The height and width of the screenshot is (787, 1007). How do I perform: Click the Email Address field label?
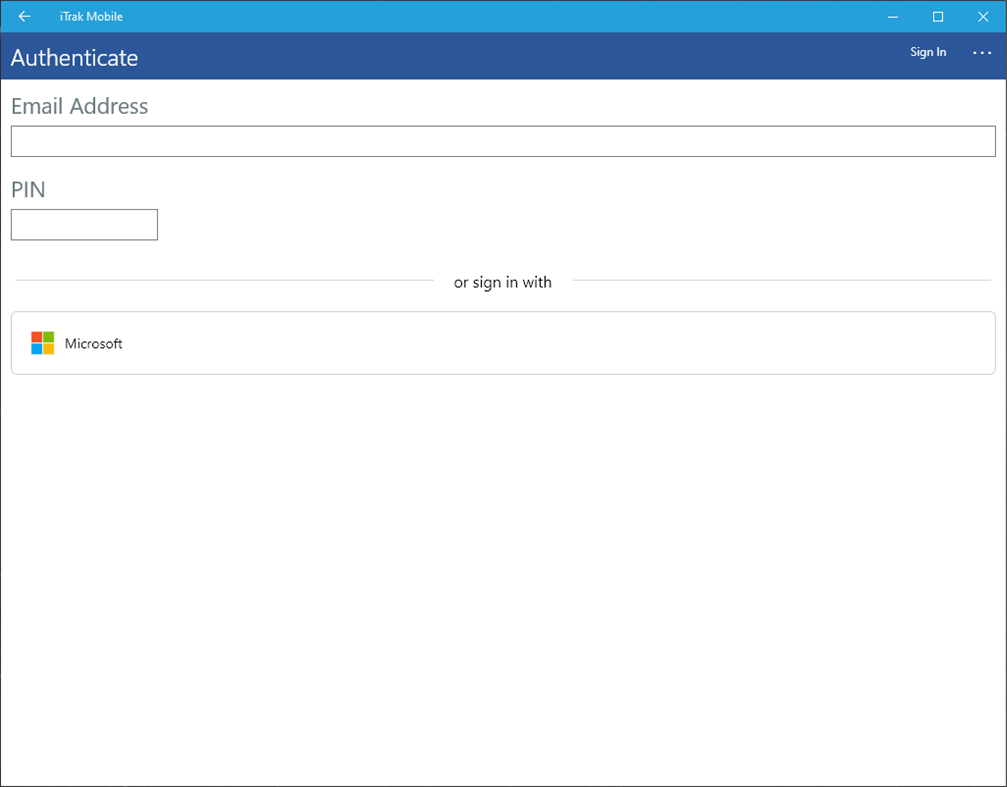(79, 106)
